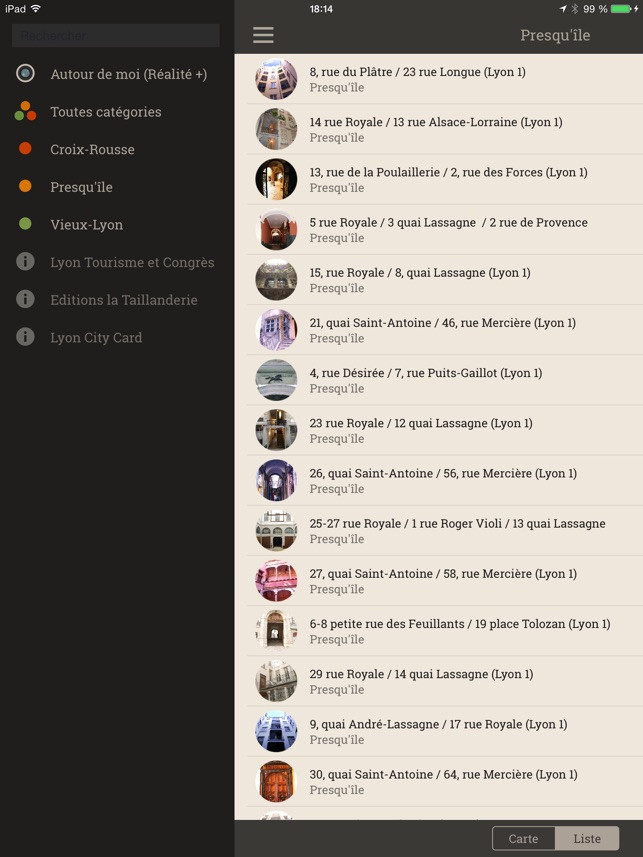
Task: Open thumbnail for 8, rue du Plâtre
Action: [276, 79]
